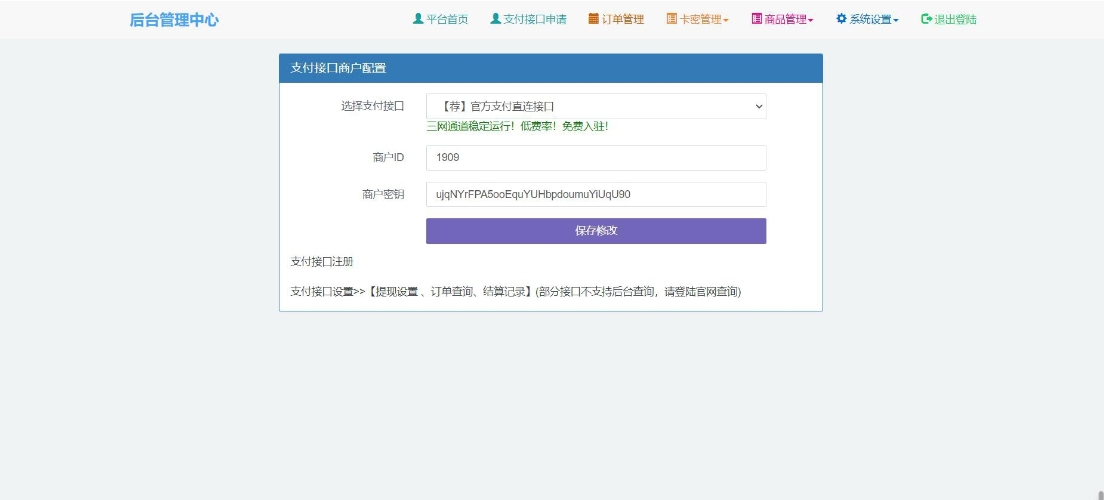
Task: Click the list icon beside 卡密管理
Action: (672, 19)
